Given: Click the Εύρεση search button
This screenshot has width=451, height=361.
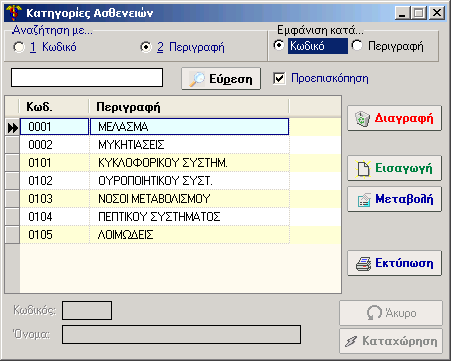Looking at the screenshot, I should click(x=221, y=79).
